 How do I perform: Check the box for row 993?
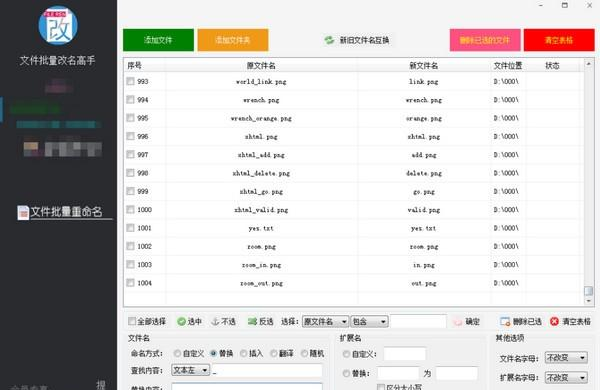[130, 81]
